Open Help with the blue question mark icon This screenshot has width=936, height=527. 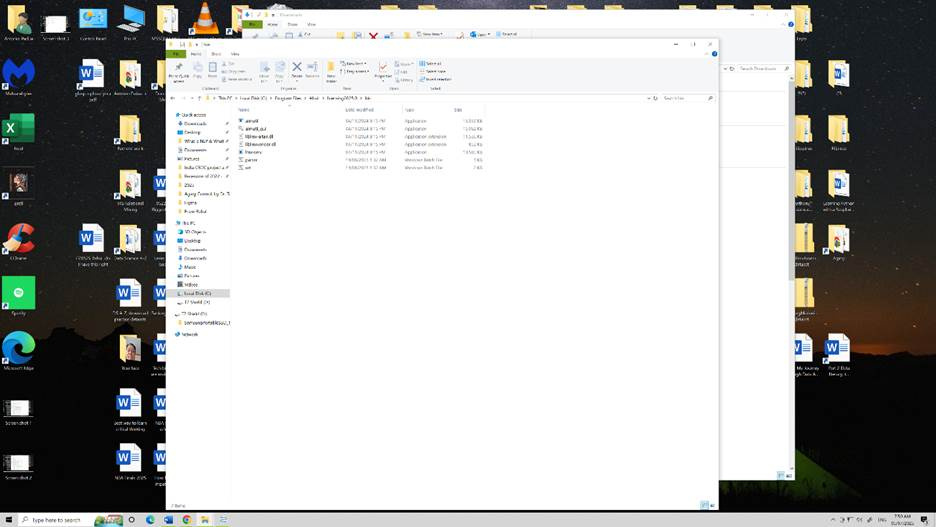[714, 54]
